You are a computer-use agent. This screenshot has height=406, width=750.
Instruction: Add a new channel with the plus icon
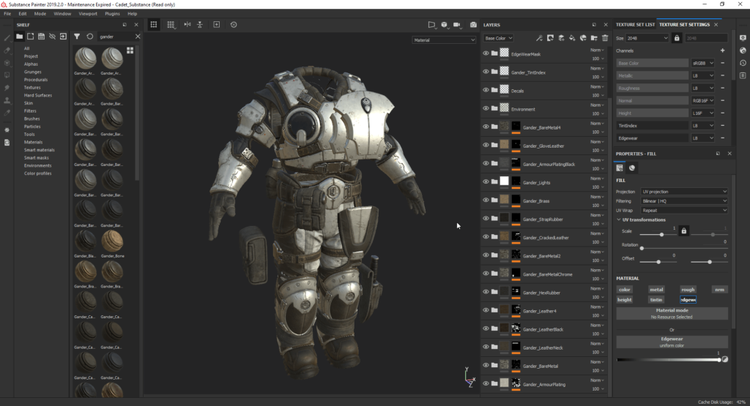[723, 50]
